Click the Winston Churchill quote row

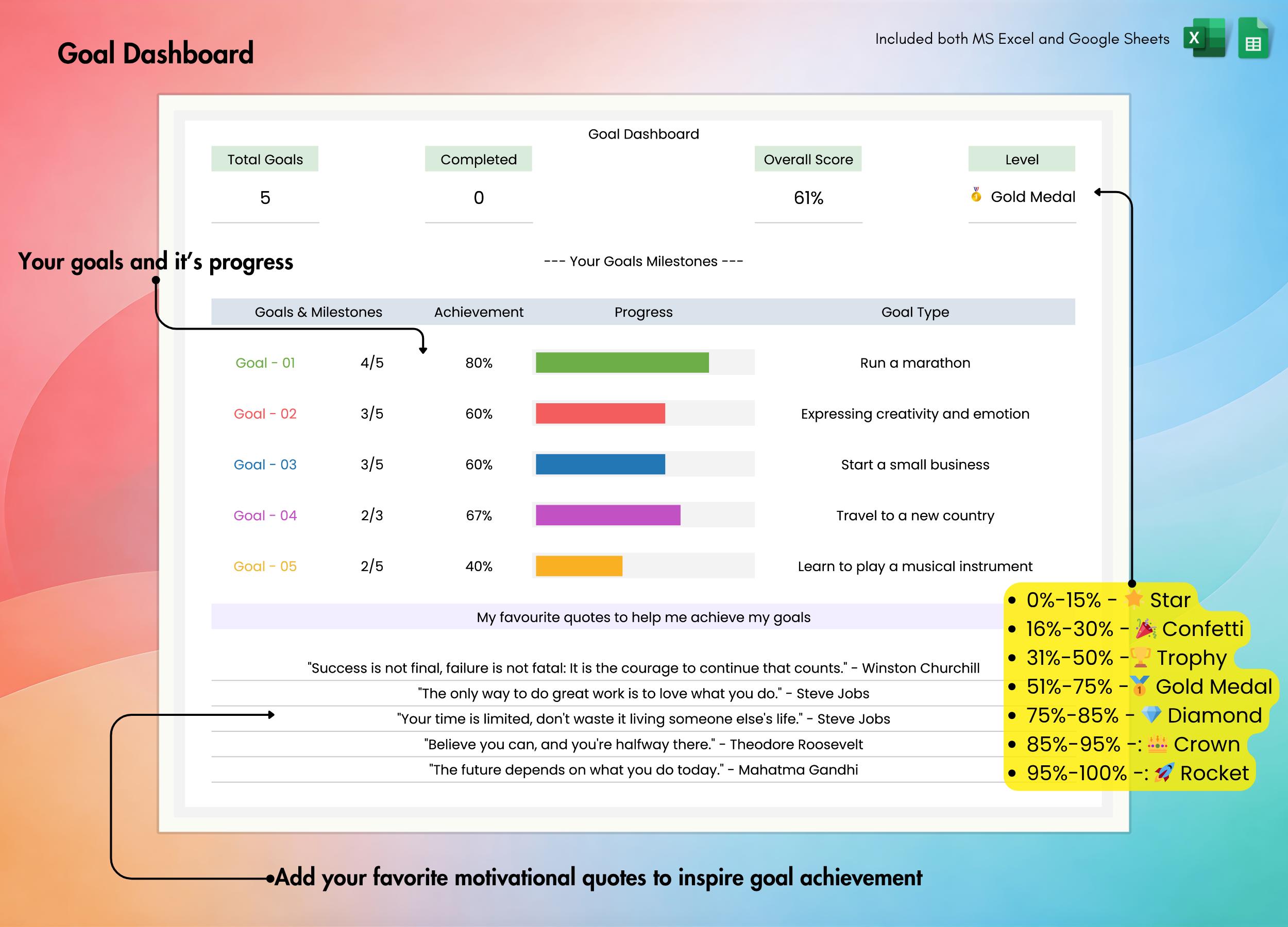[643, 667]
